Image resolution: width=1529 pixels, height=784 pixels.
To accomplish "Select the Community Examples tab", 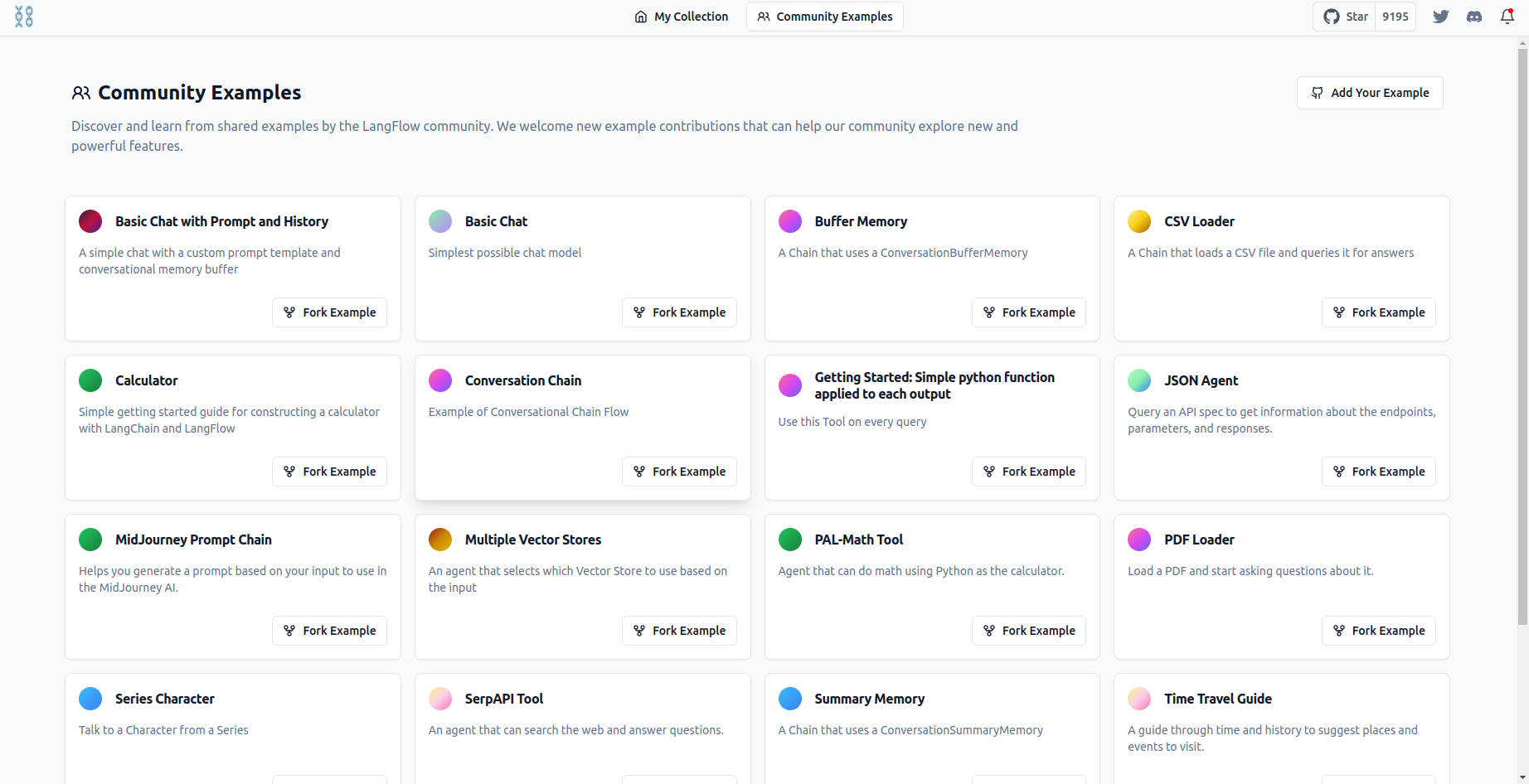I will coord(825,17).
